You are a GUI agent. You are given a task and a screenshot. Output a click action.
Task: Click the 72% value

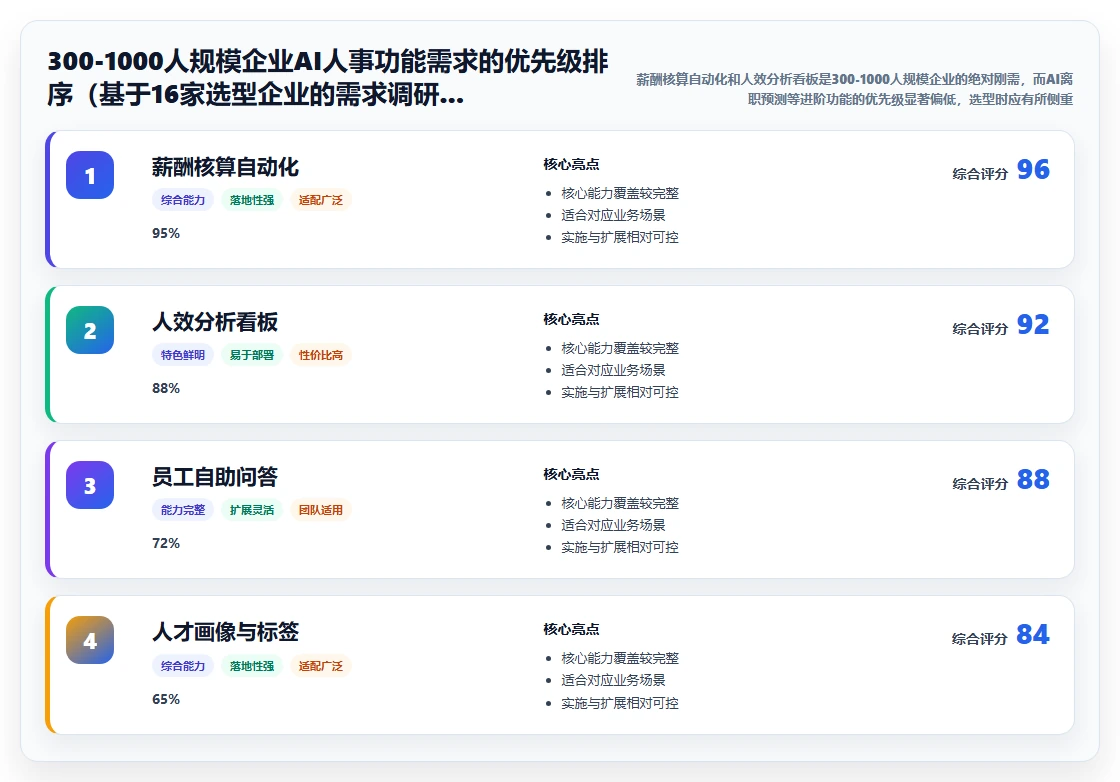point(166,543)
